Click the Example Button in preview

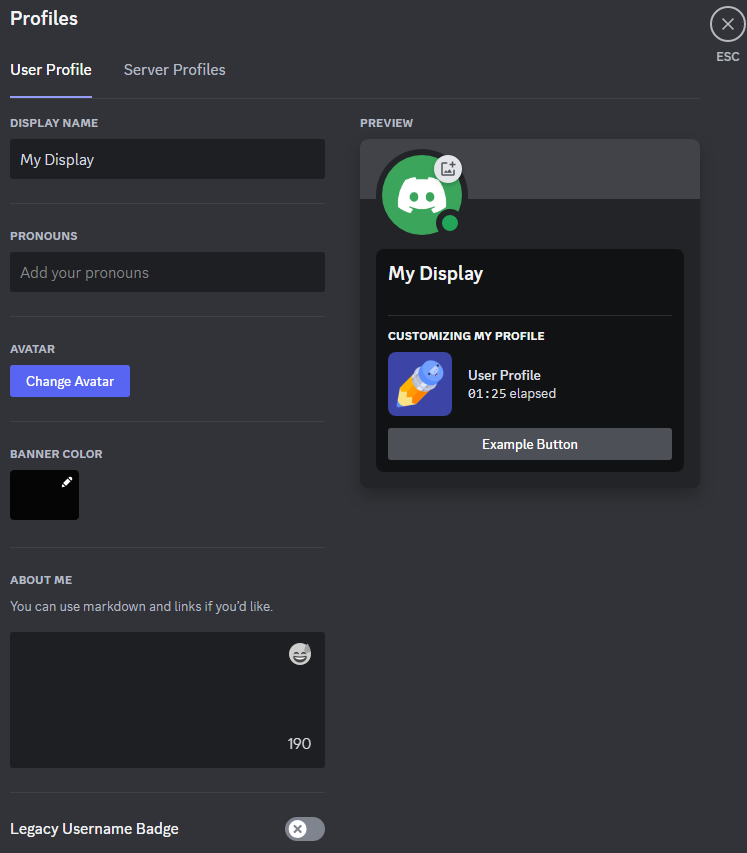click(x=529, y=444)
